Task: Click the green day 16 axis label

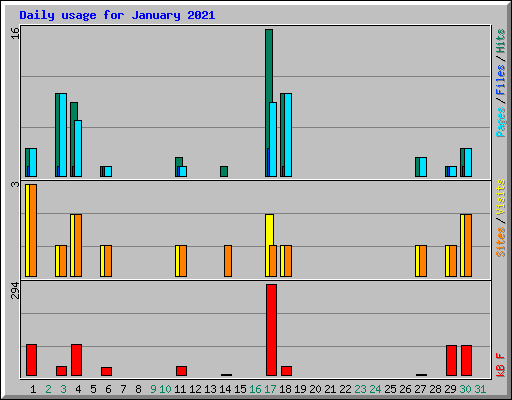Action: (256, 389)
